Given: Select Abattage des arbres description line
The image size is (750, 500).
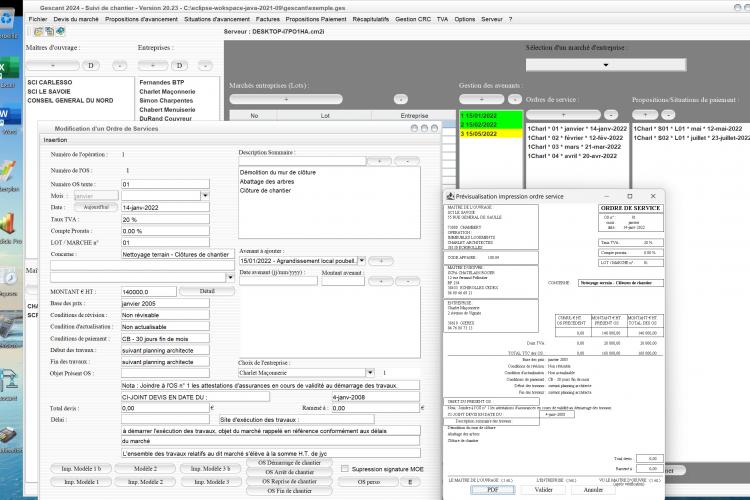Looking at the screenshot, I should coord(267,181).
